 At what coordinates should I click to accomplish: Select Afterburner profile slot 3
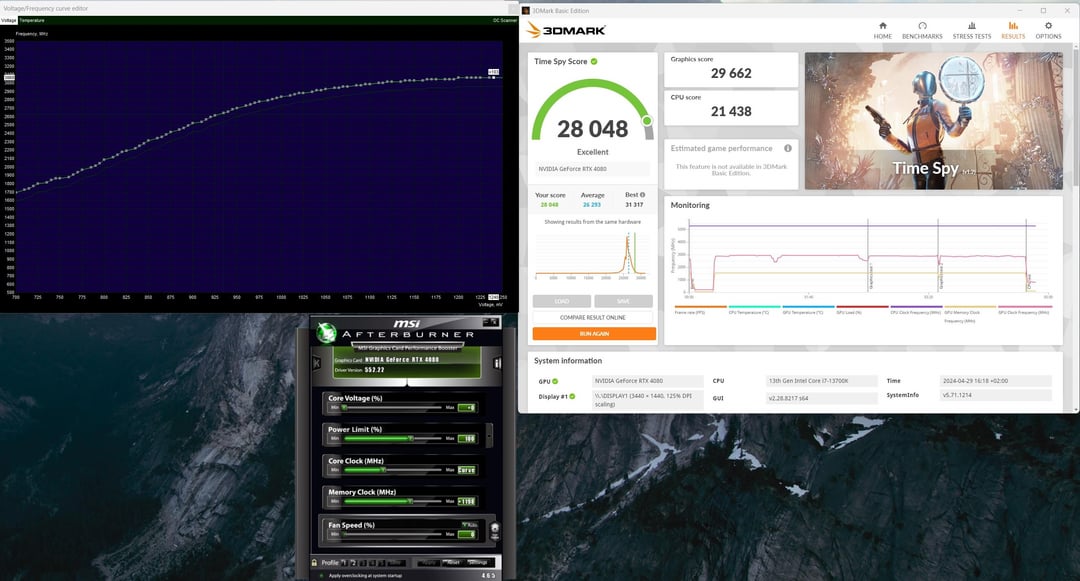point(363,562)
